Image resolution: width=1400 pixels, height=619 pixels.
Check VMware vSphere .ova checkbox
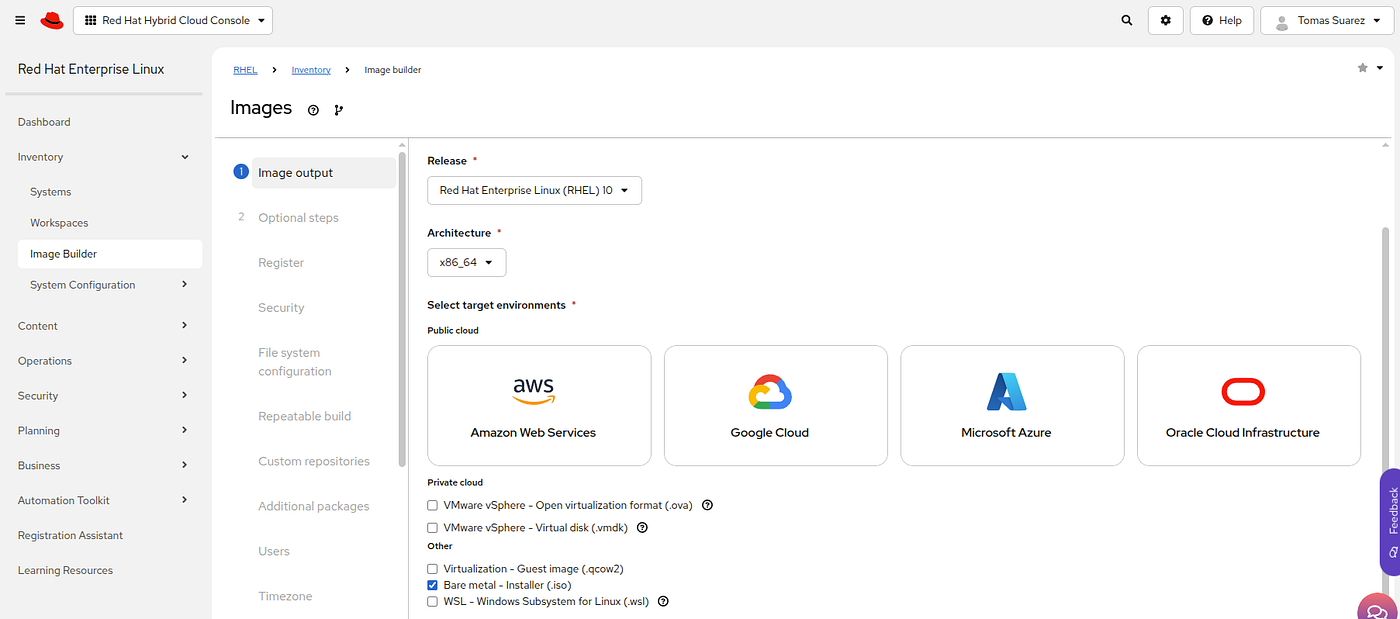[x=432, y=506]
